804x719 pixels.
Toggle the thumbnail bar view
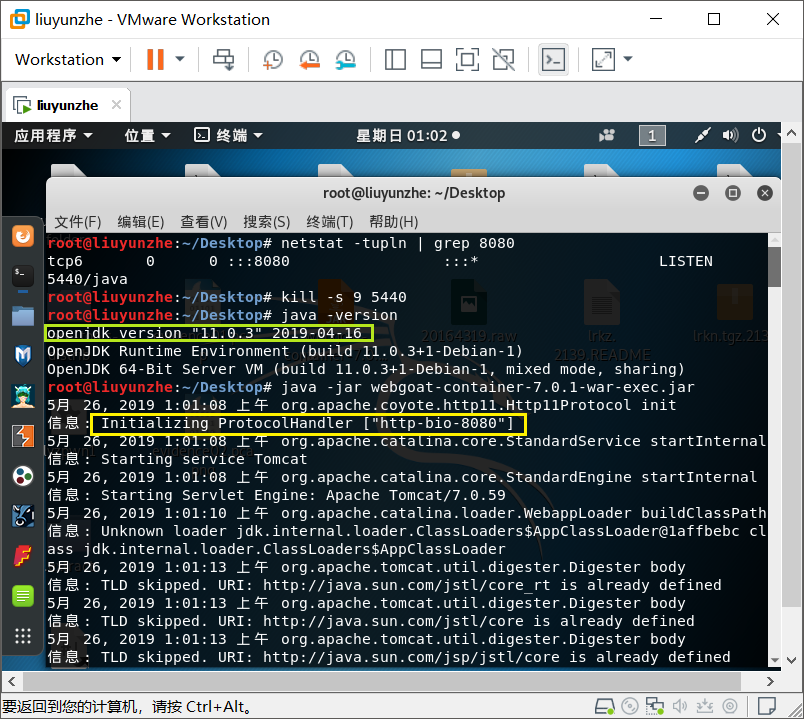(x=431, y=59)
